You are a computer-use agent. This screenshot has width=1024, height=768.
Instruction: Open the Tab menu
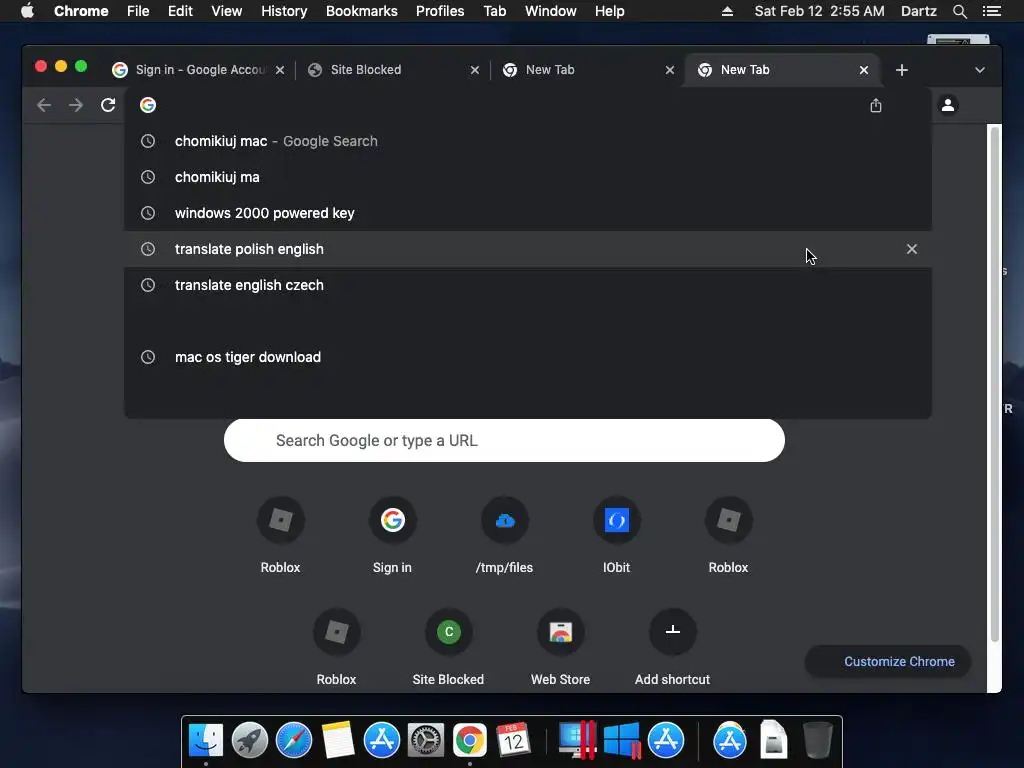pyautogui.click(x=495, y=11)
